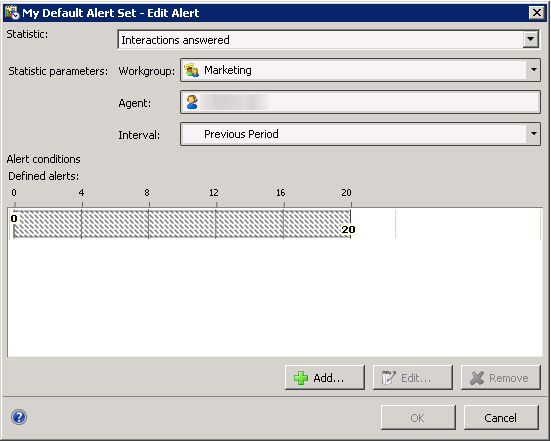The height and width of the screenshot is (441, 551).
Task: Click the agent user icon
Action: pos(192,102)
